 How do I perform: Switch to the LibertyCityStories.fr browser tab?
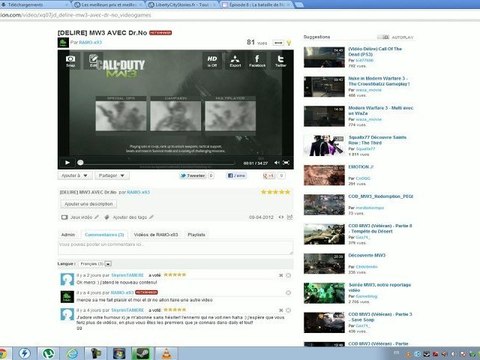[182, 5]
